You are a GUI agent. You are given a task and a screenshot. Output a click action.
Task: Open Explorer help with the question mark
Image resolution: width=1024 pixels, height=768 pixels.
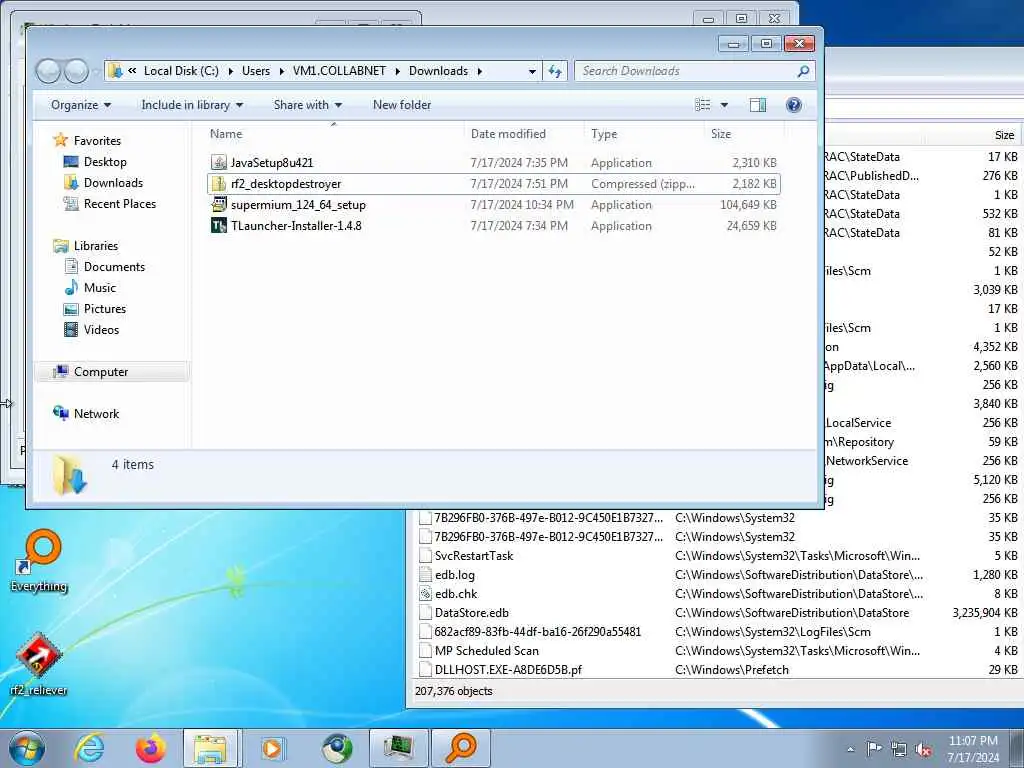[x=793, y=105]
